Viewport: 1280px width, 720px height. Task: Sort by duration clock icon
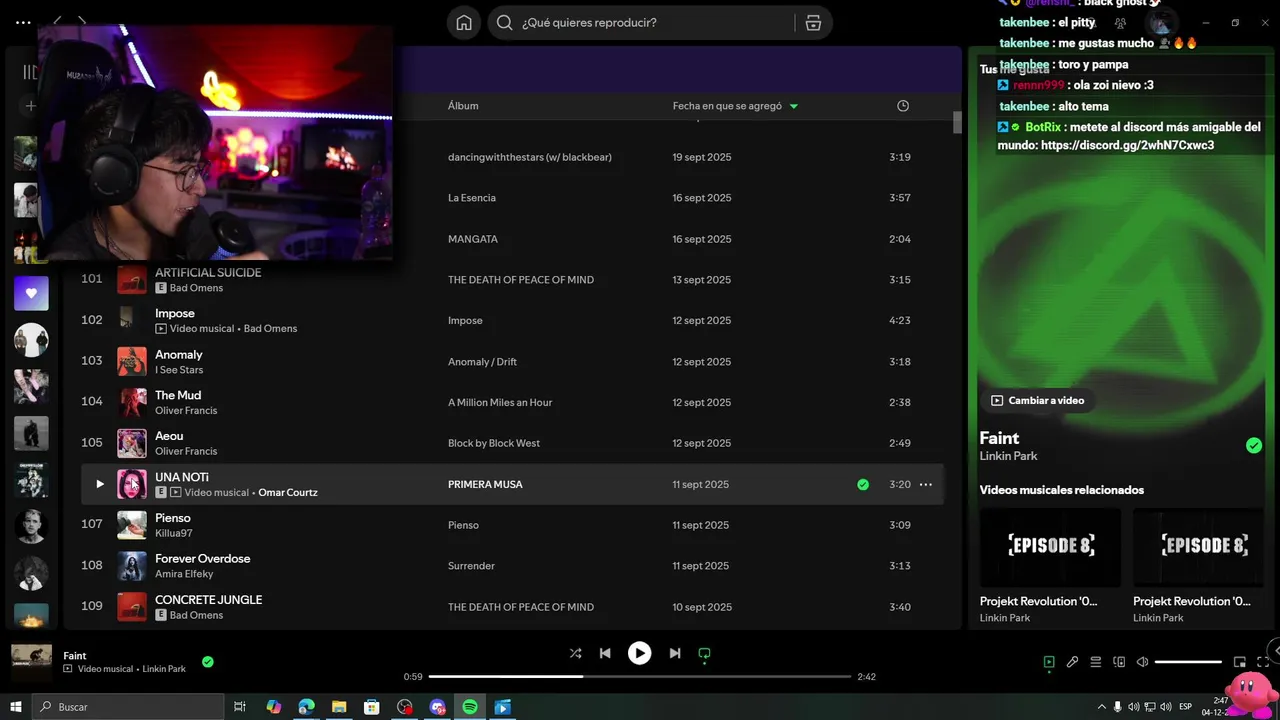pos(903,106)
